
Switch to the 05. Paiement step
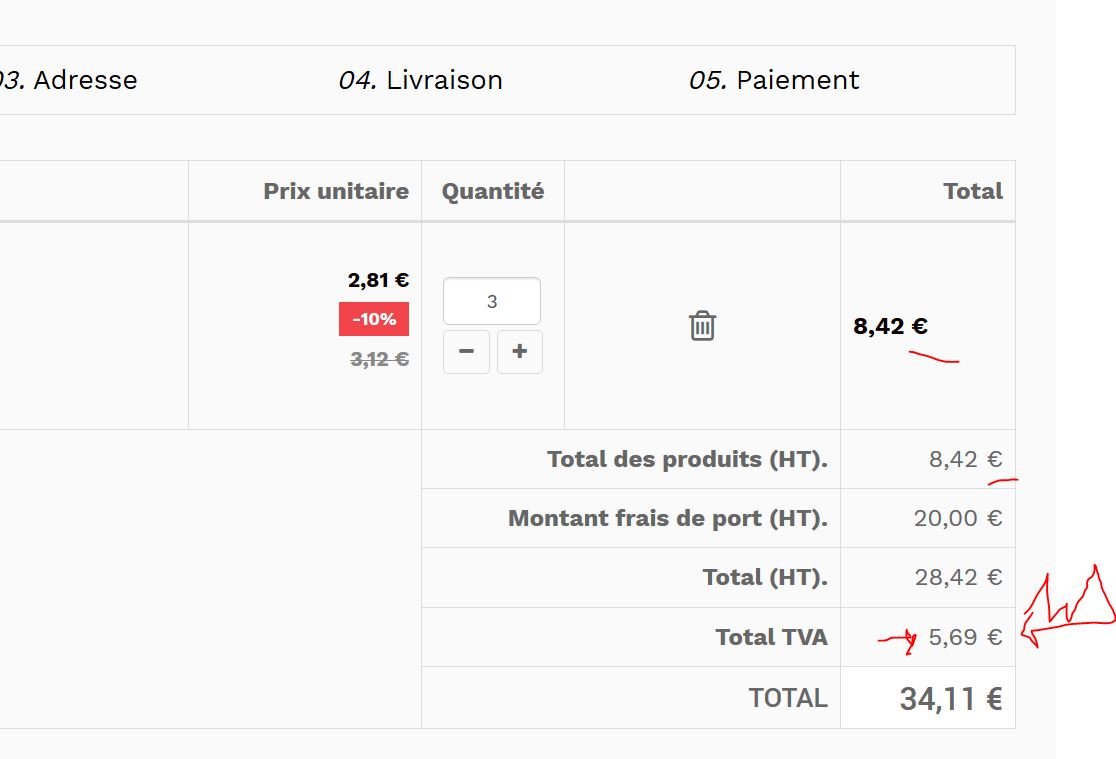[773, 80]
